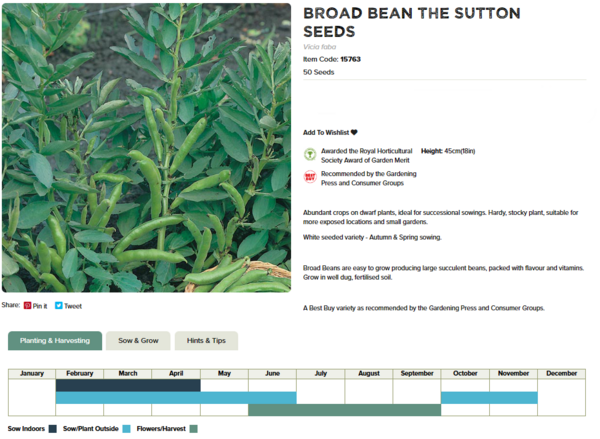The image size is (600, 439).
Task: Click the red Best Buy badge icon
Action: (310, 177)
